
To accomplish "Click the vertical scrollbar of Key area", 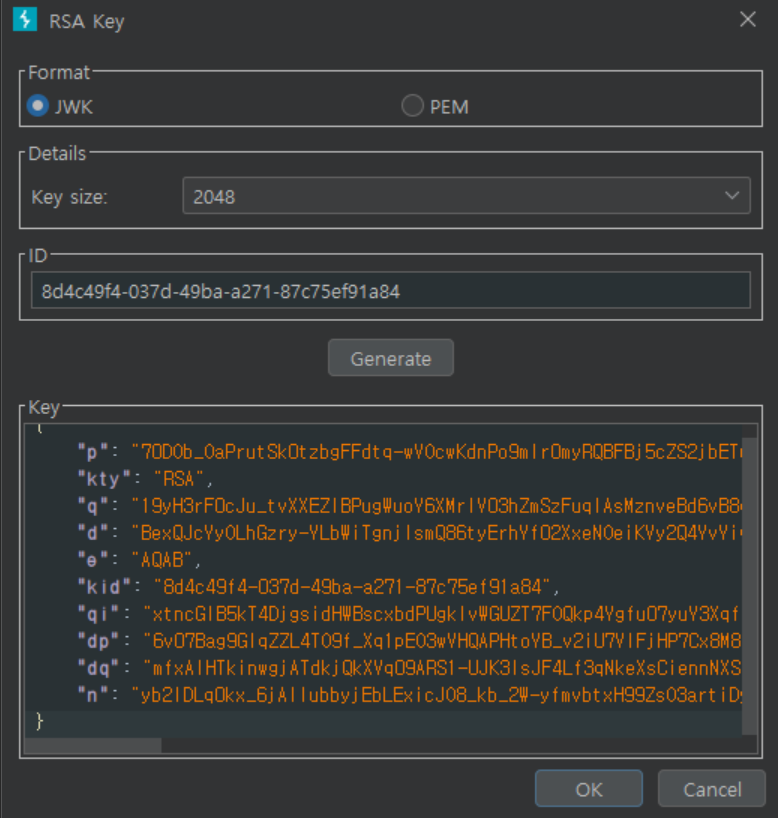I will tap(749, 586).
